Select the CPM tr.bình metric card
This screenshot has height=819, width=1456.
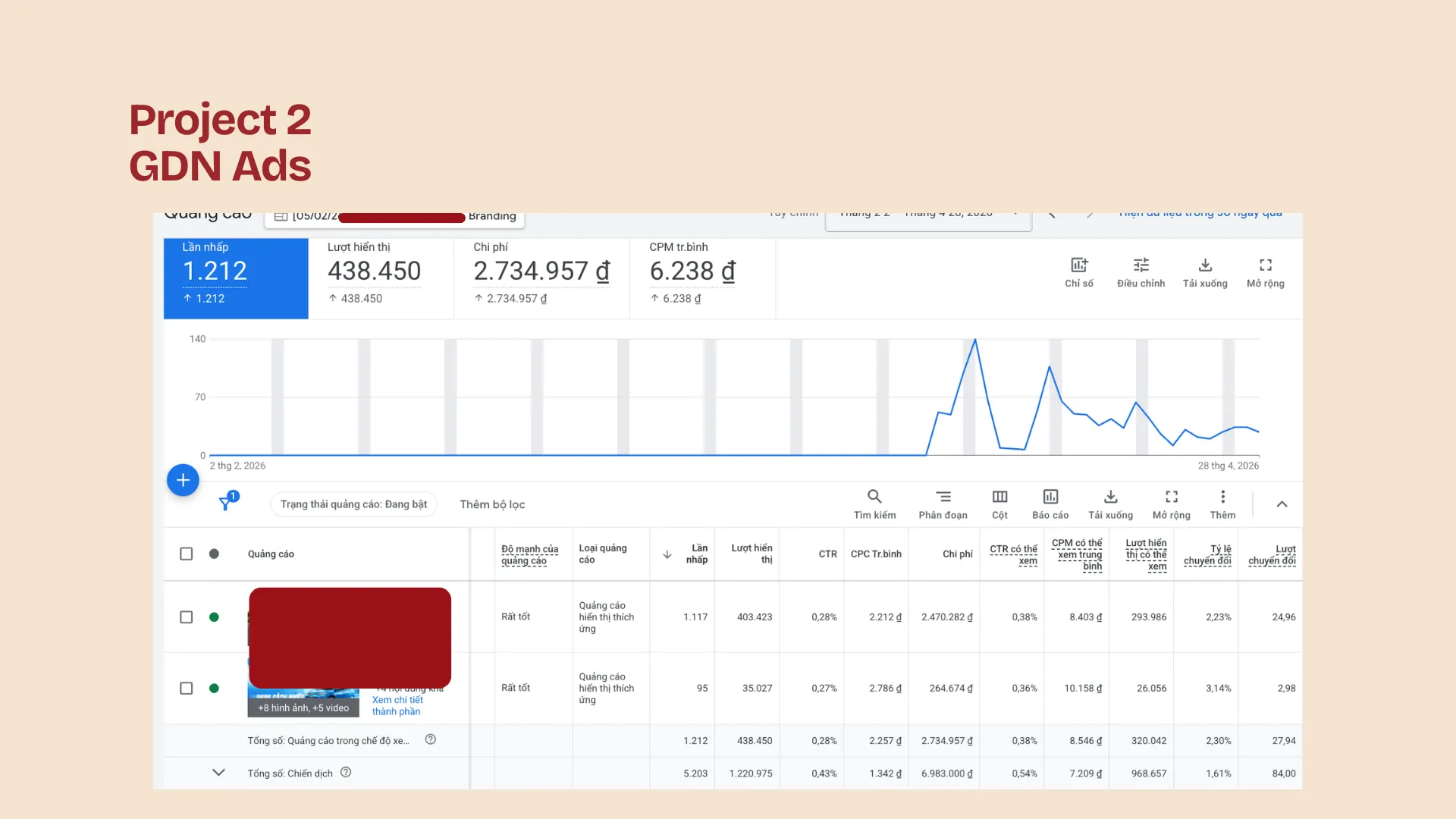(702, 278)
